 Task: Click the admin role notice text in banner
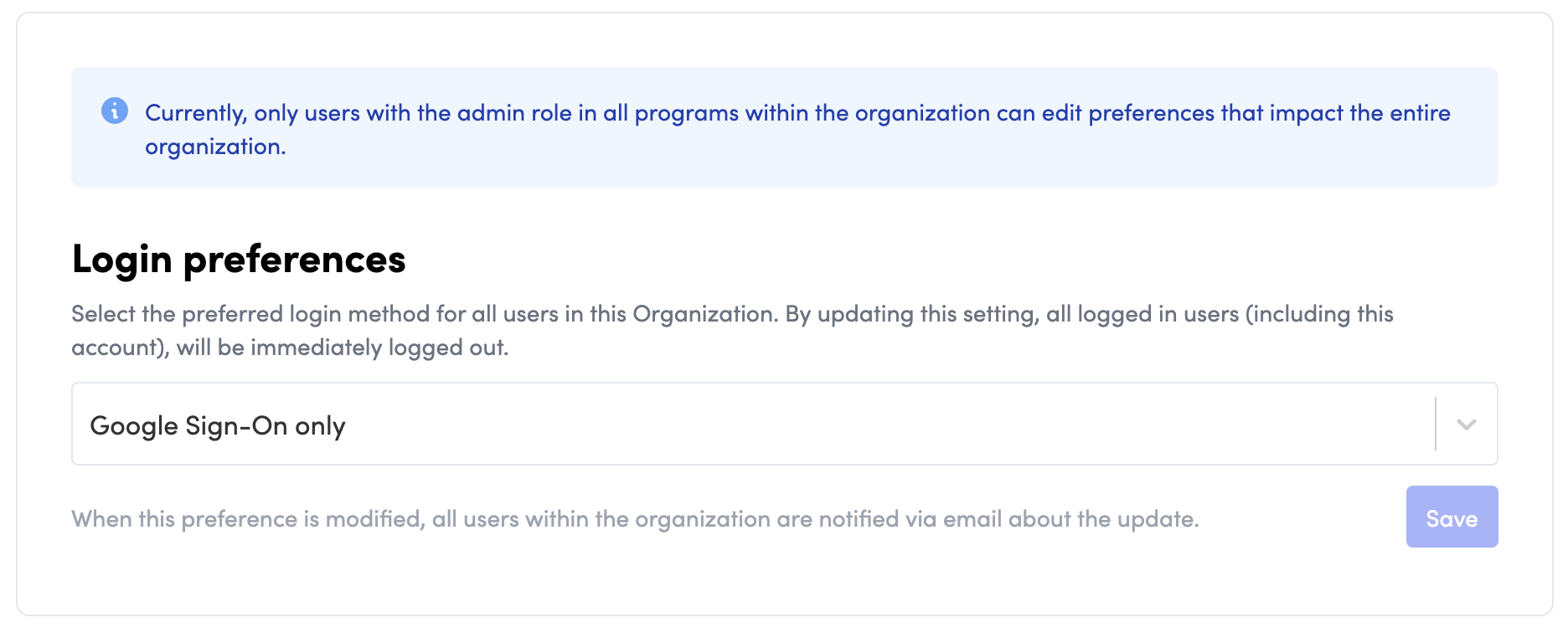[797, 129]
